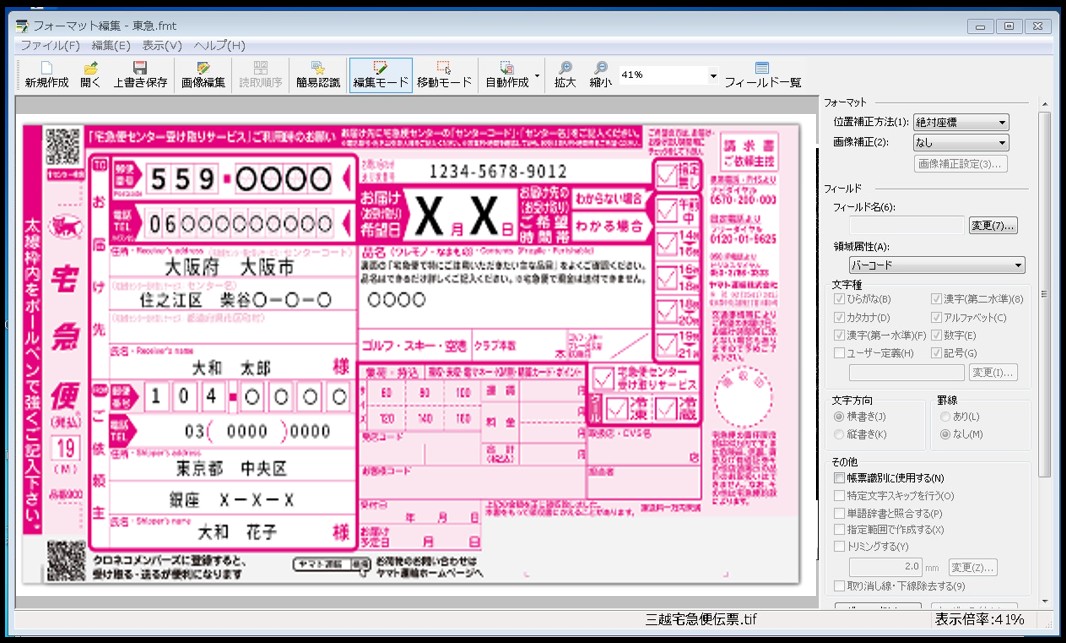Click the 三越宅急便伝票.tif status bar text

click(x=700, y=620)
